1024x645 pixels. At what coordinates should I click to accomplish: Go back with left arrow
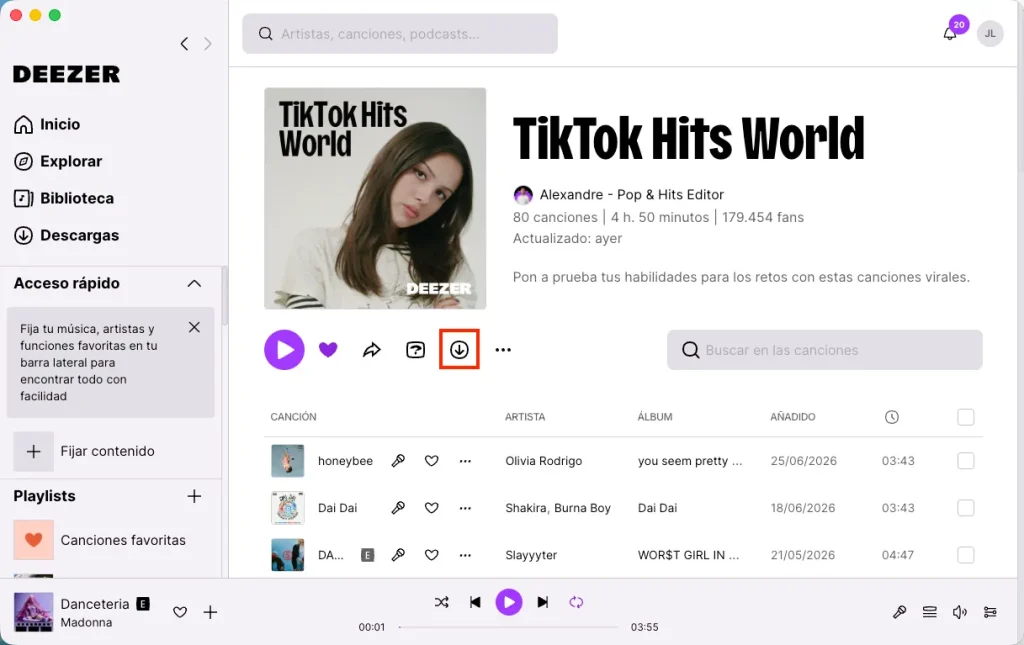pyautogui.click(x=184, y=44)
